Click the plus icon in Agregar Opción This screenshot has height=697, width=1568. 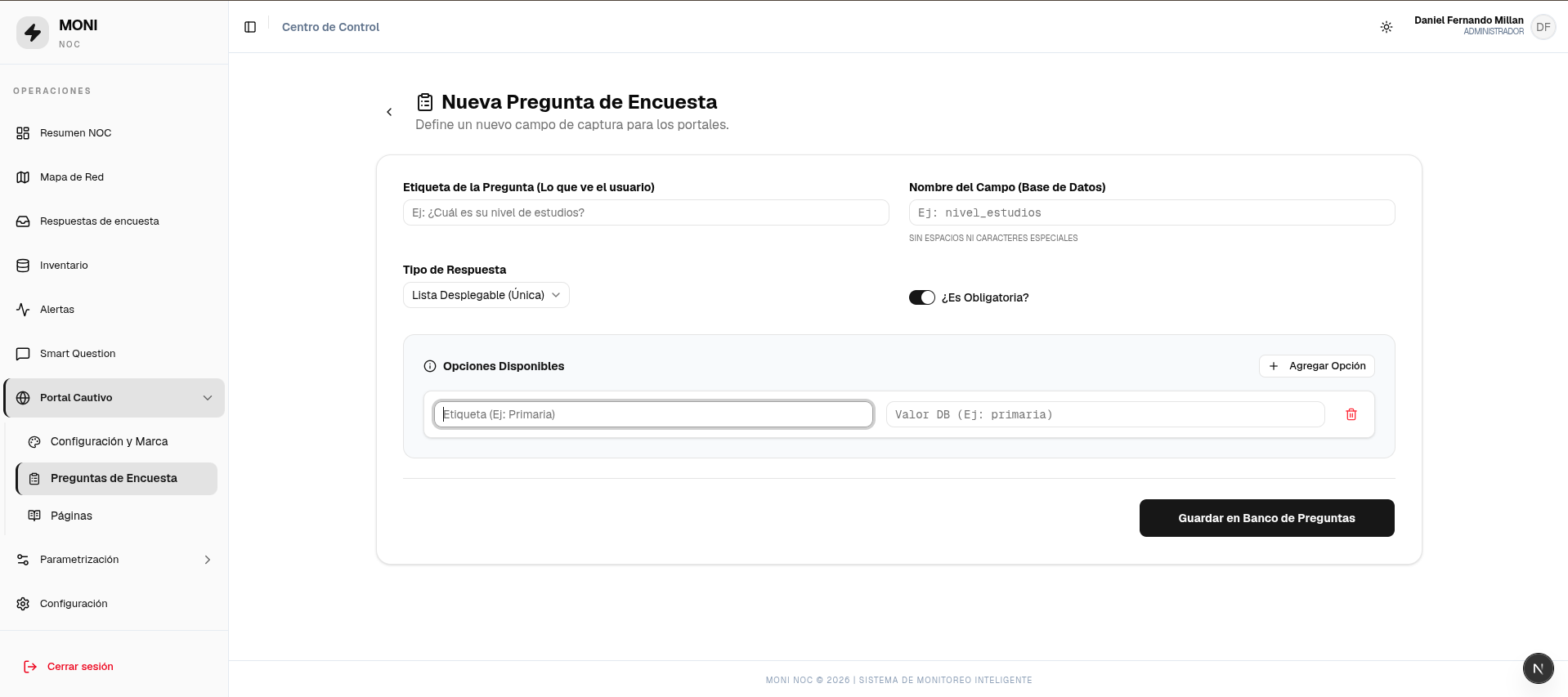click(x=1274, y=366)
